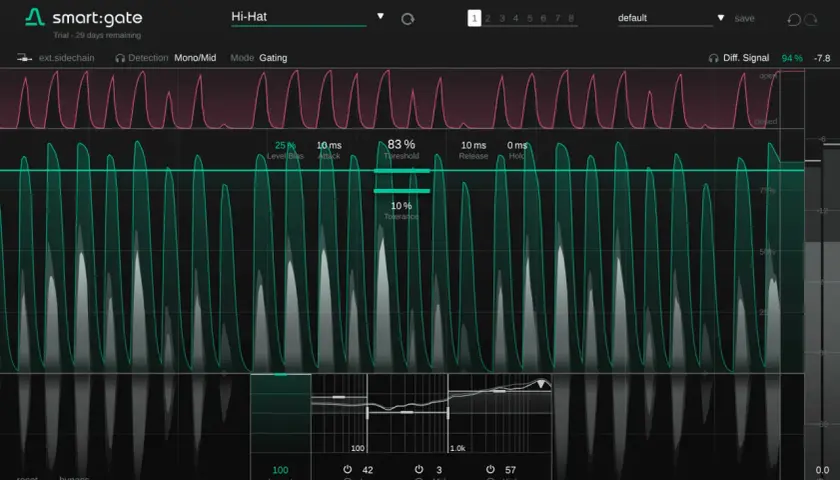Screen dimensions: 840x480
Task: Click the 1.0k crossover divider
Action: click(x=448, y=413)
